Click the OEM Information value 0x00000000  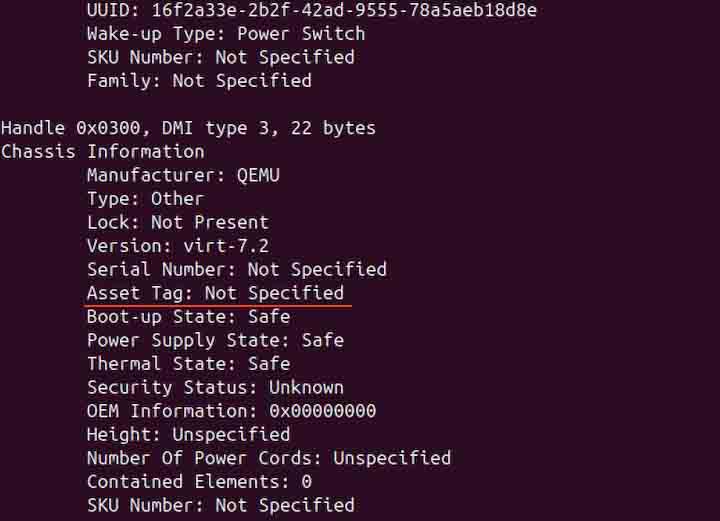coord(322,411)
